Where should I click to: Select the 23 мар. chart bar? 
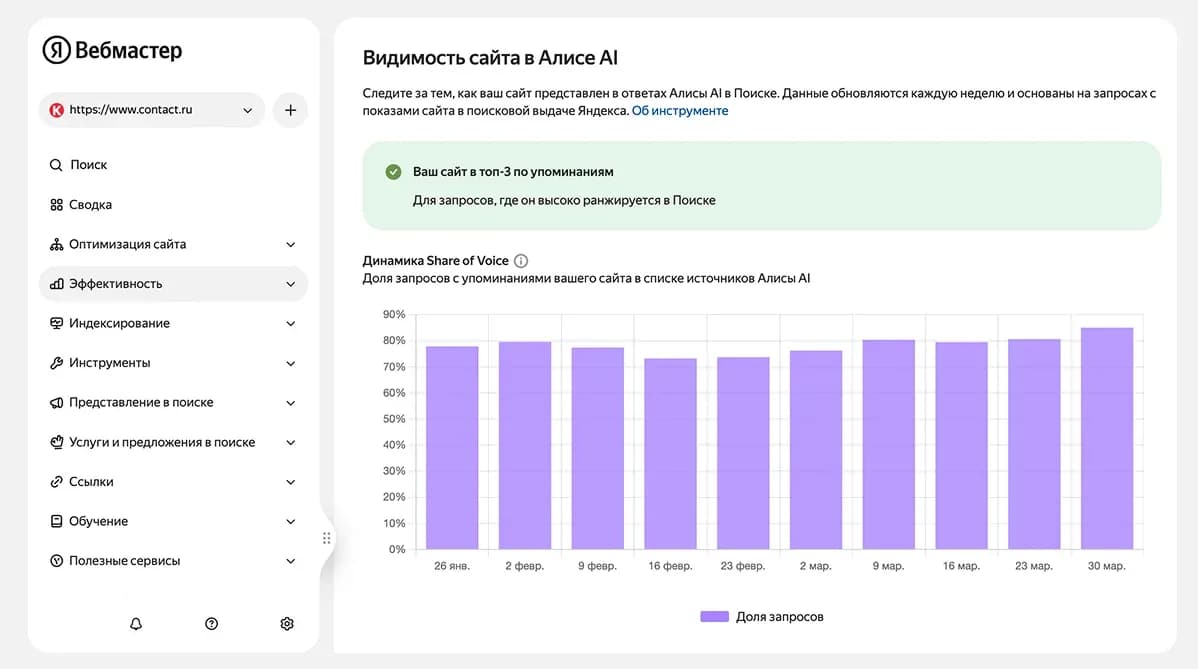[1034, 444]
